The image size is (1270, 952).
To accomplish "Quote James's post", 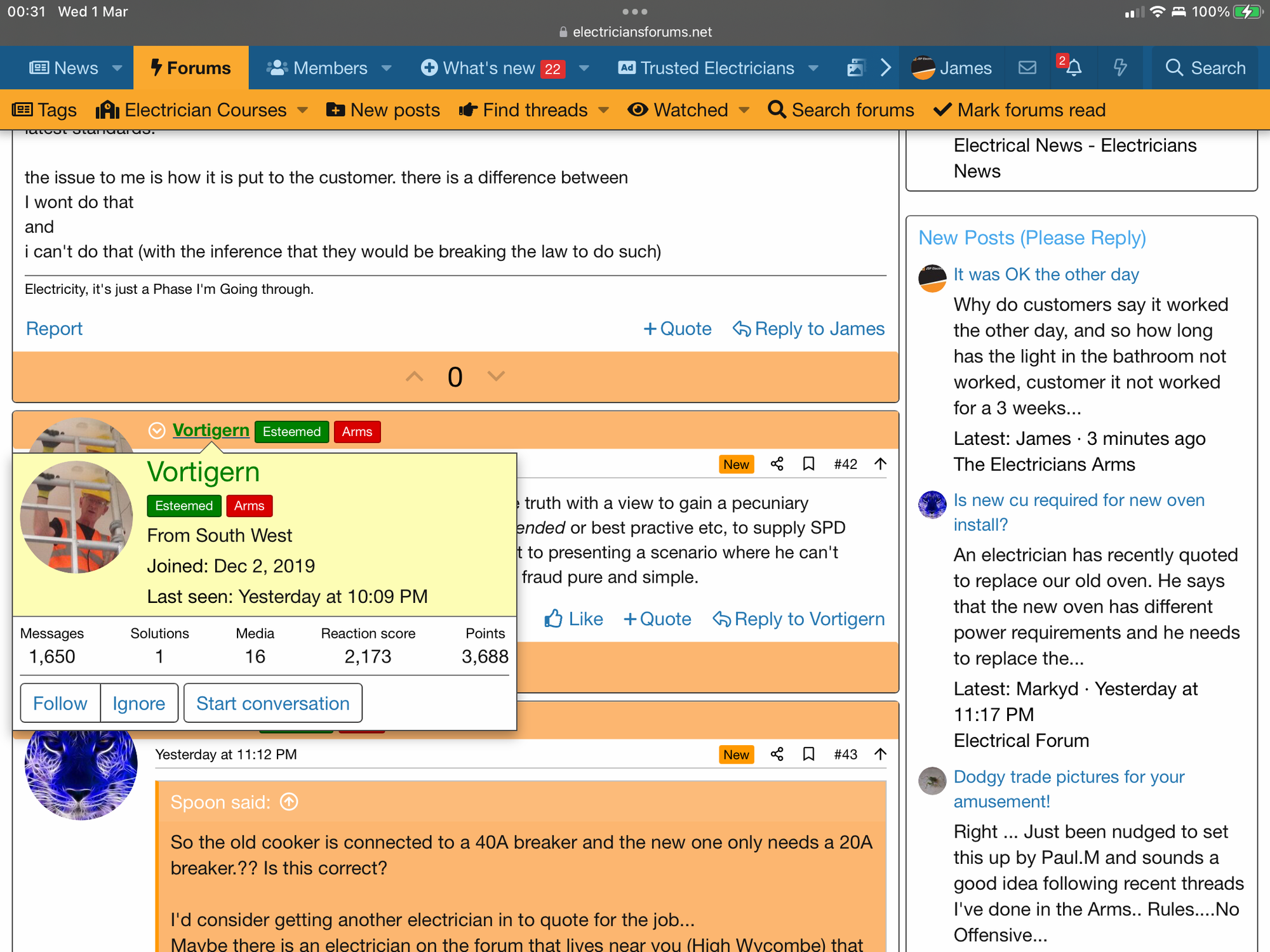I will point(677,329).
